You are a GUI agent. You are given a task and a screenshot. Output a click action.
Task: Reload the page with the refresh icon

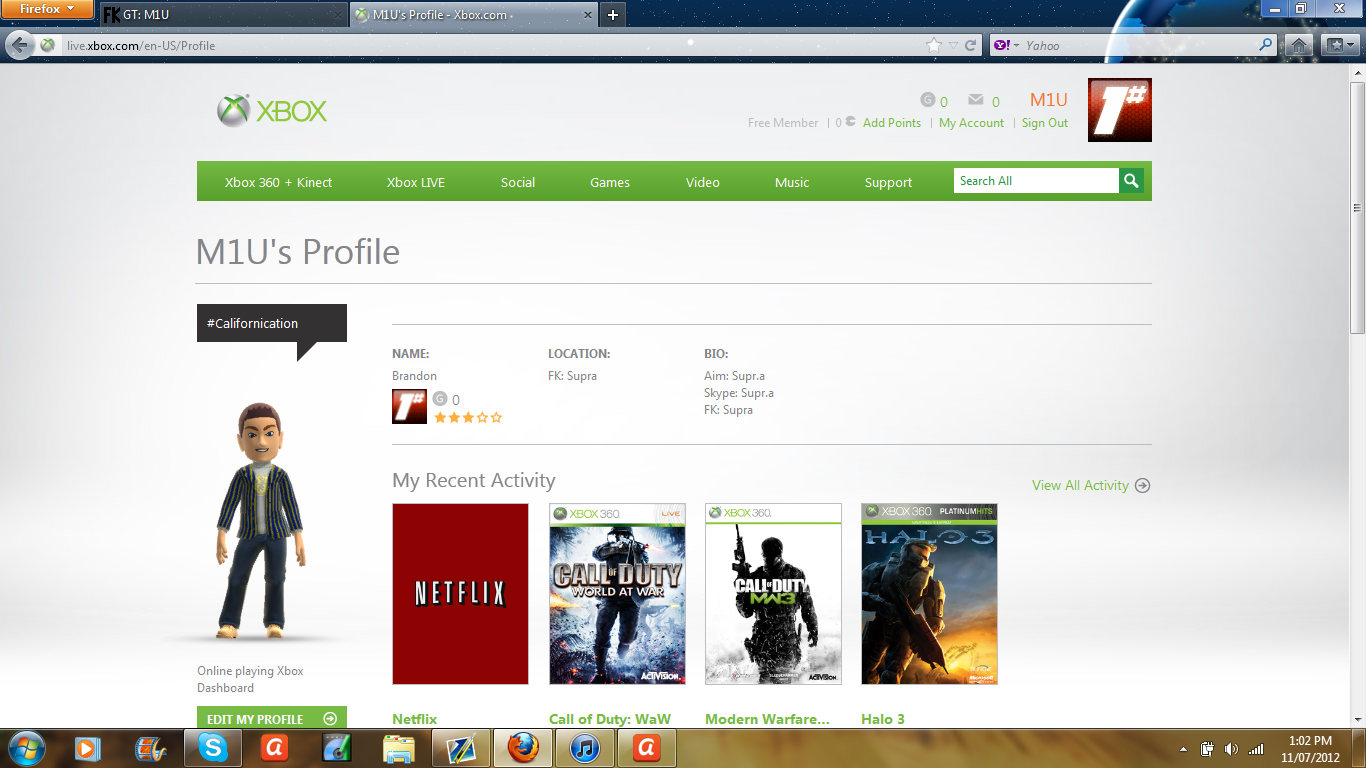[x=970, y=45]
